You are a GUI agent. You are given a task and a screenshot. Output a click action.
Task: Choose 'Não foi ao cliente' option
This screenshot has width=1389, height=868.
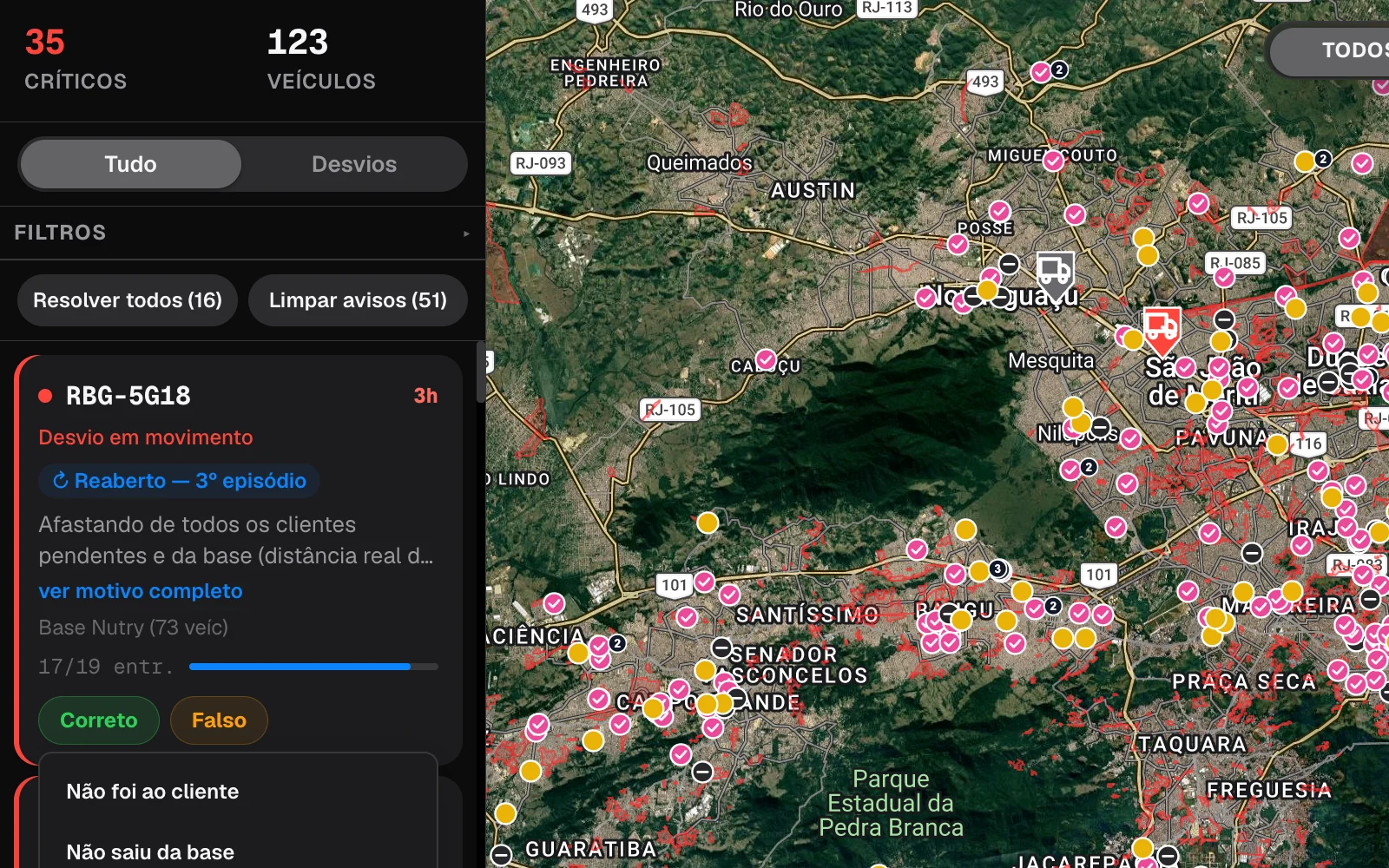coord(238,792)
